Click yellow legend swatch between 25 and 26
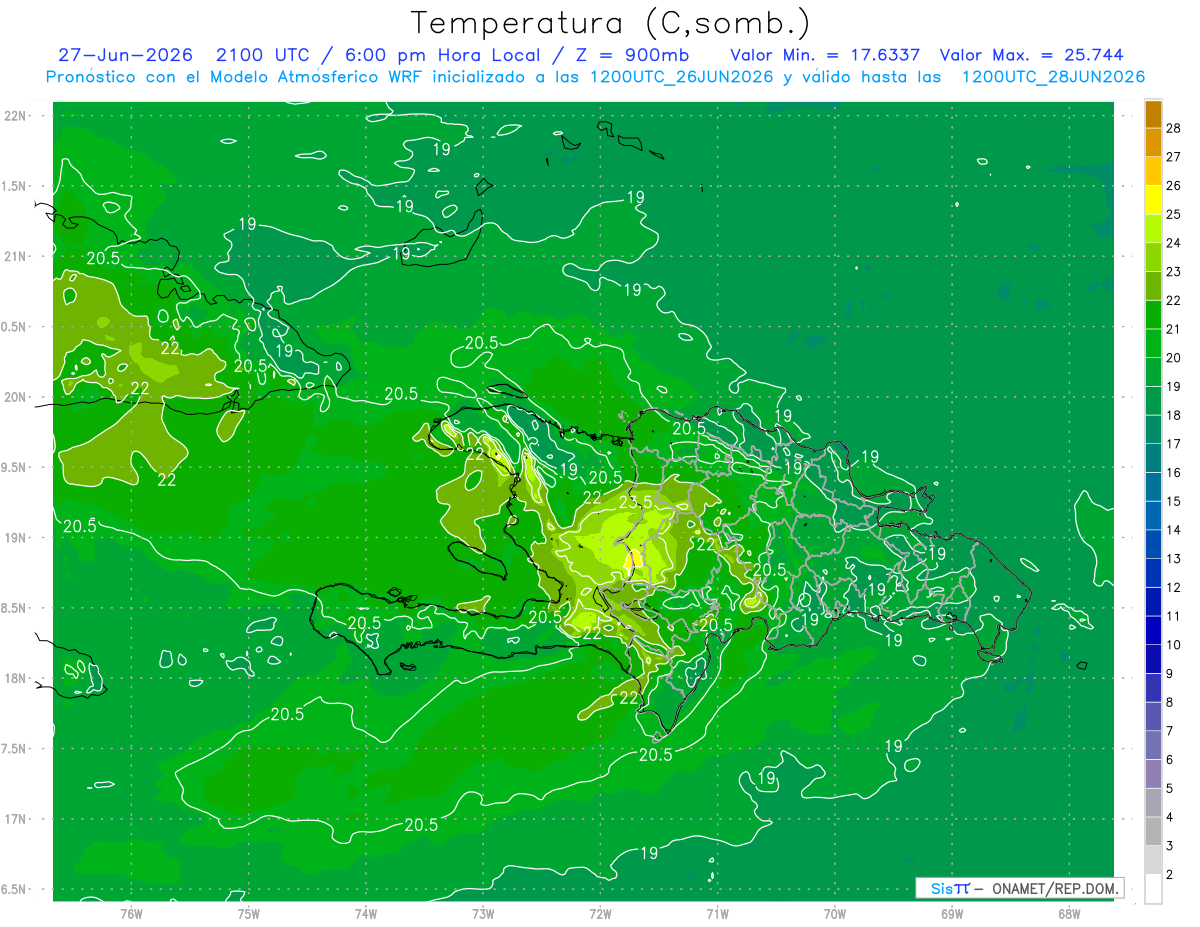1200x927 pixels. [x=1153, y=200]
